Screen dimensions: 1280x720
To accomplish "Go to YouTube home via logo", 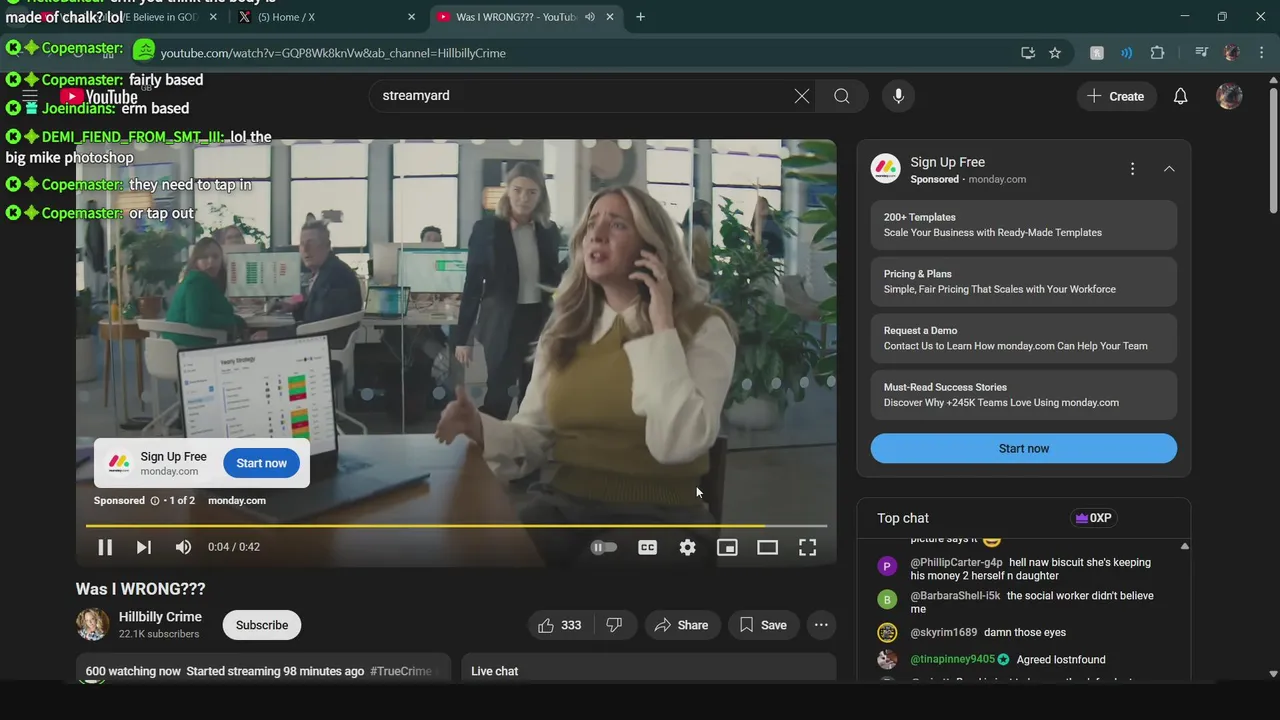I will click(98, 97).
